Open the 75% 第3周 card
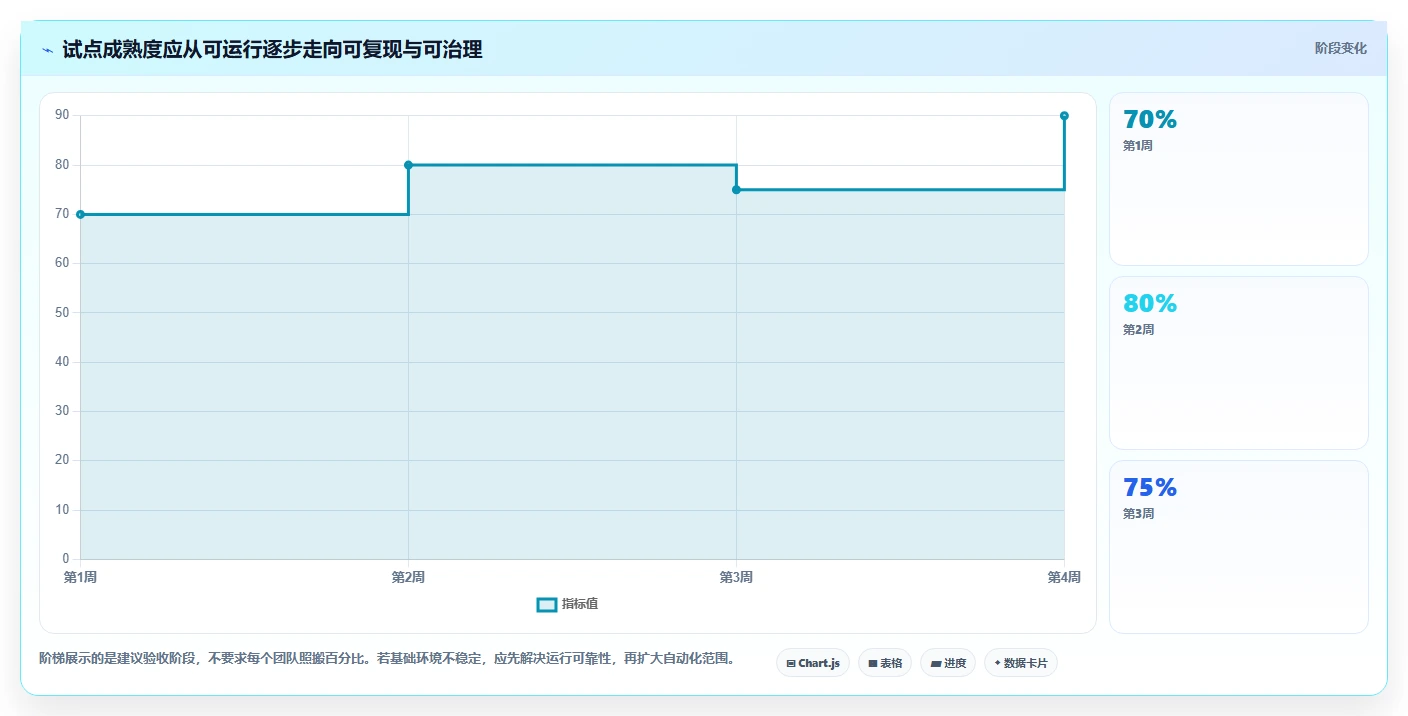 tap(1238, 547)
